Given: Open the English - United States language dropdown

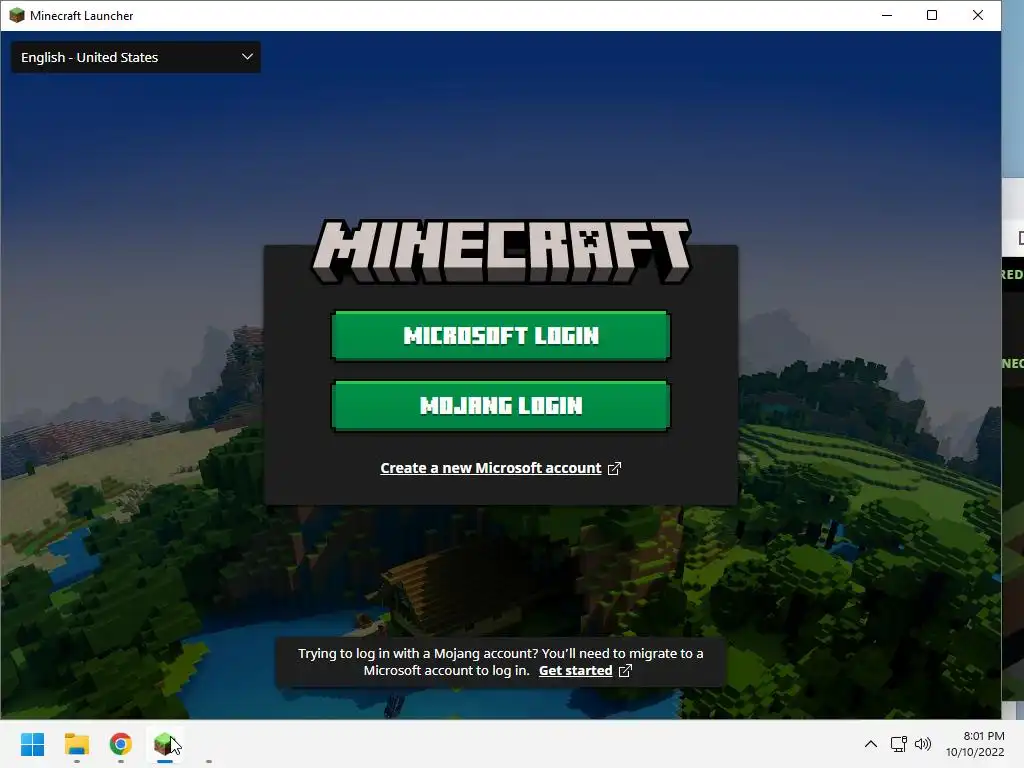Looking at the screenshot, I should 136,57.
